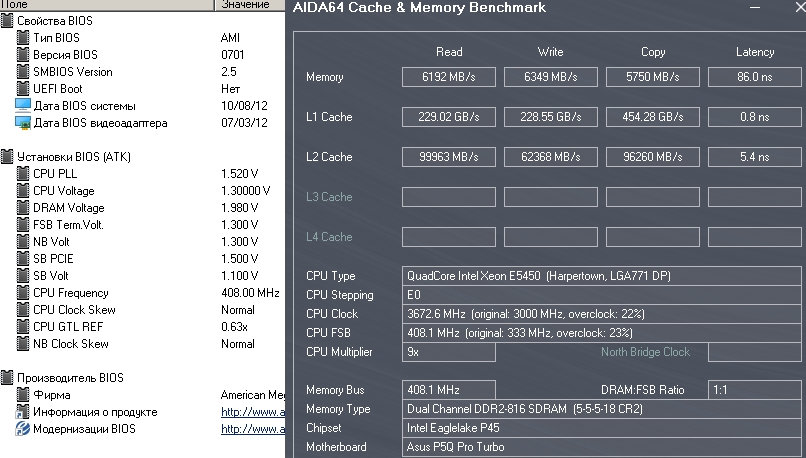Click the chip icon beside SMBIOS Version
The image size is (806, 458).
23,72
